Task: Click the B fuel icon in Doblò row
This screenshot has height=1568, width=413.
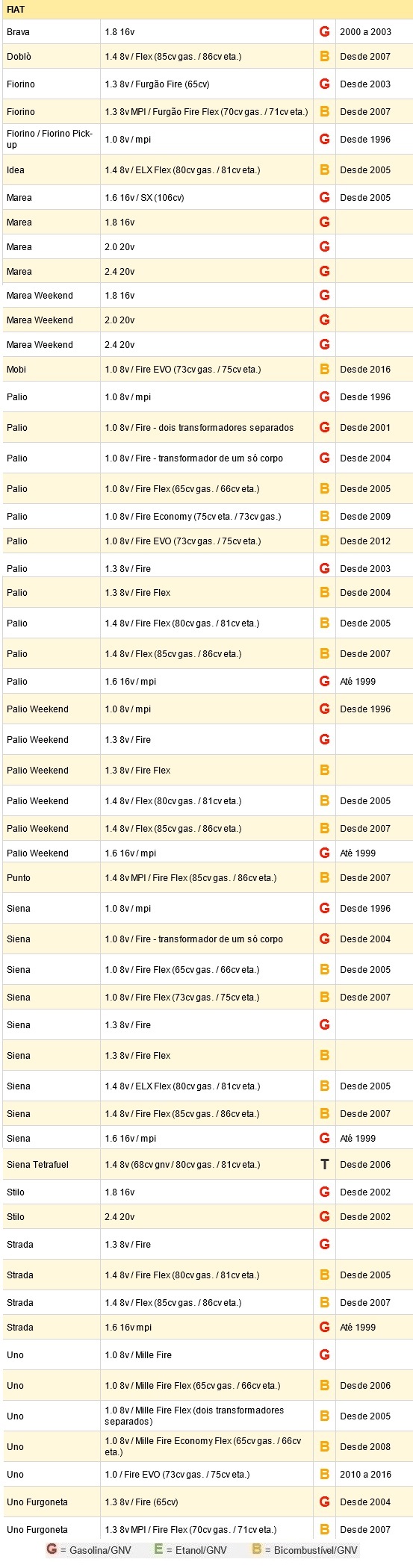Action: pyautogui.click(x=324, y=57)
